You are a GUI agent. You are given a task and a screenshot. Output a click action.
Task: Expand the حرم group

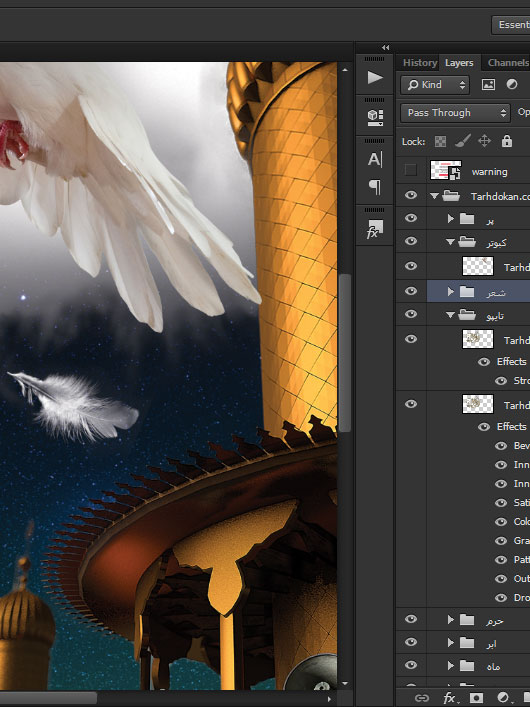coord(450,620)
